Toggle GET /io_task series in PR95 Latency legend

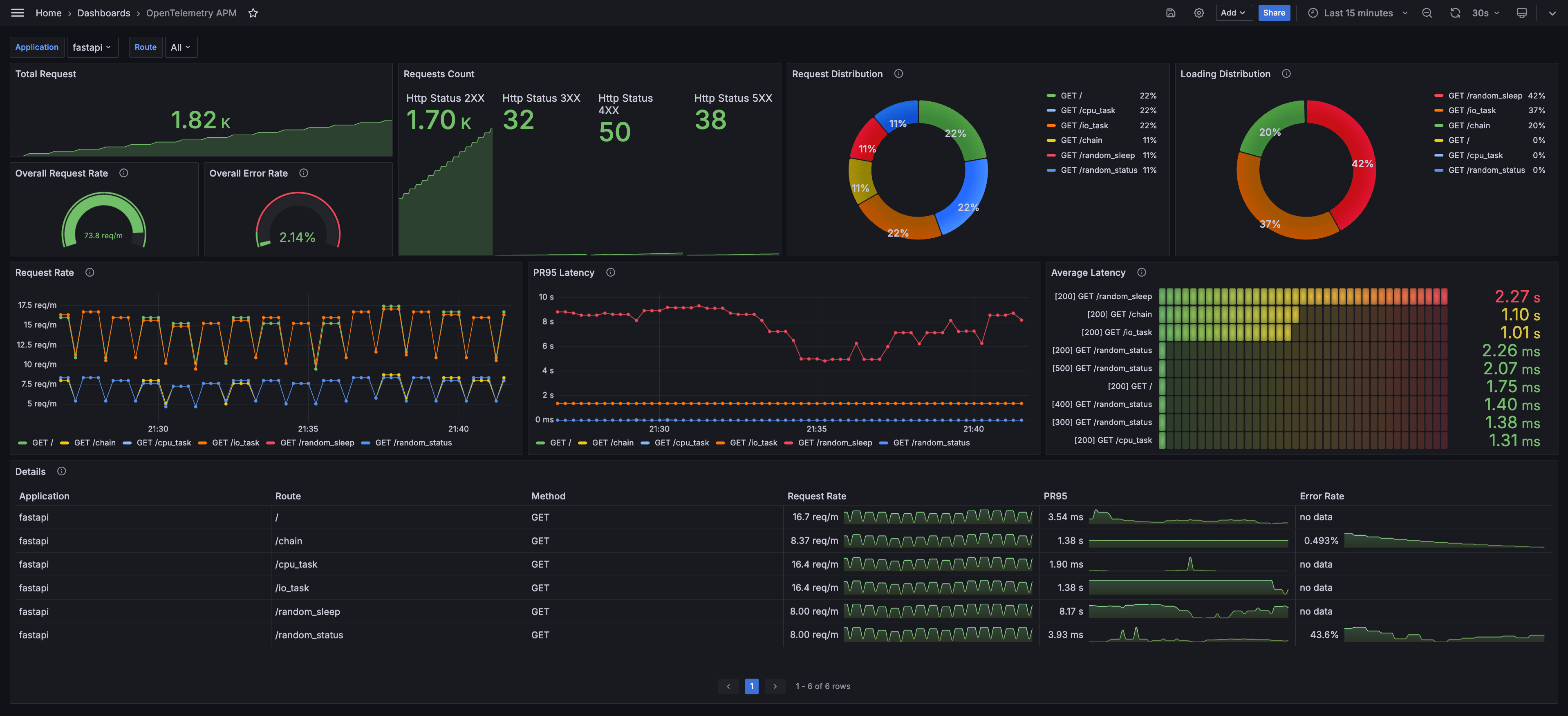click(x=753, y=442)
